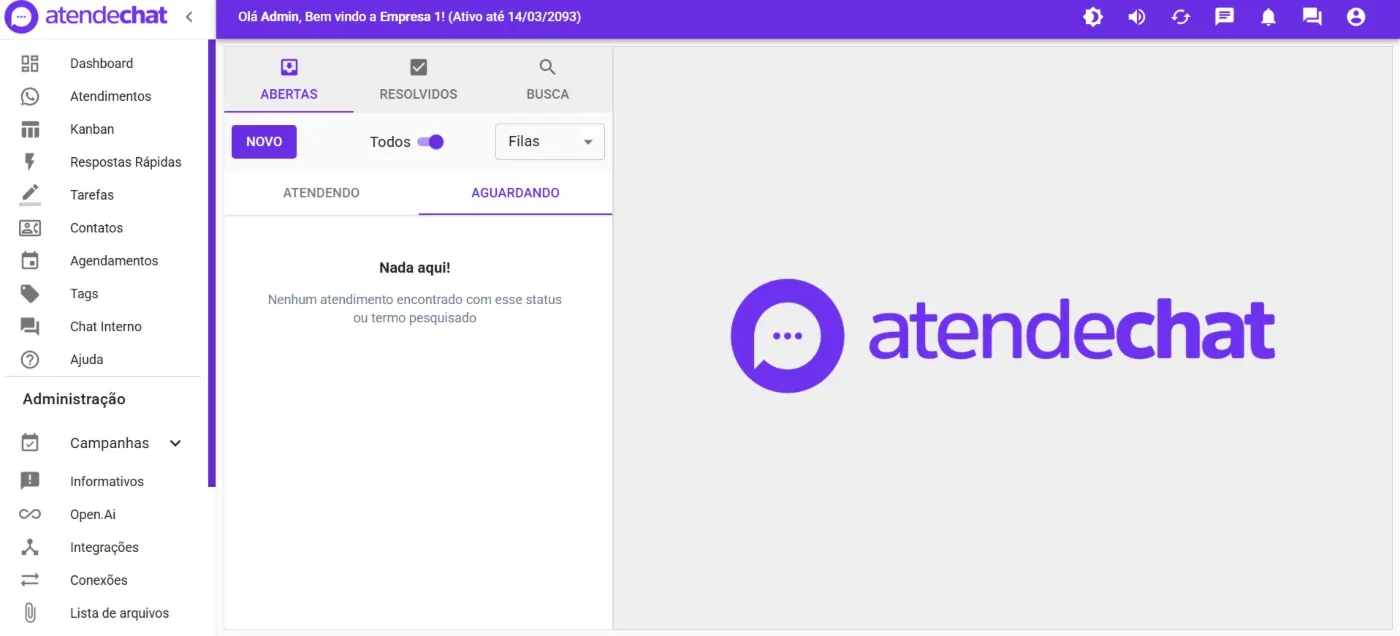Open the Filas dropdown

(550, 142)
